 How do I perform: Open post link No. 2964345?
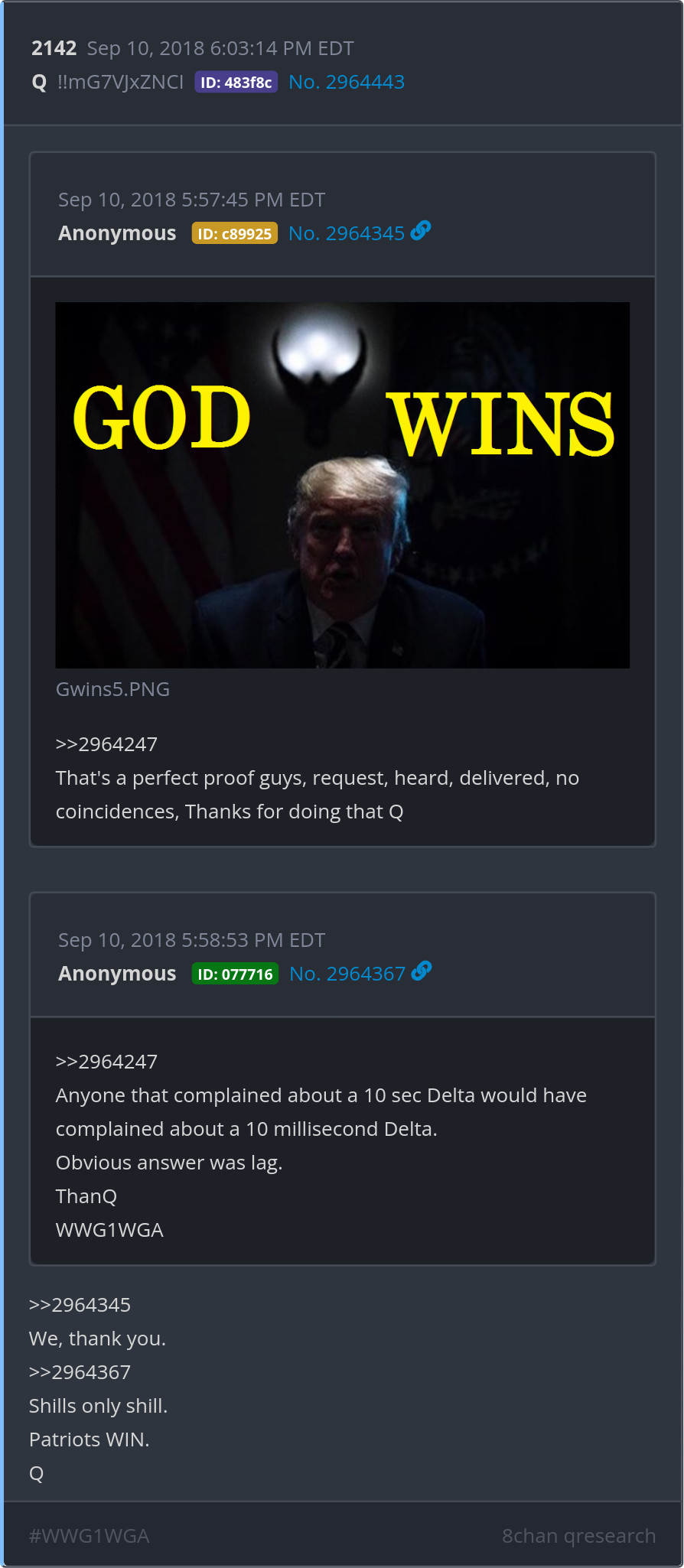[347, 233]
